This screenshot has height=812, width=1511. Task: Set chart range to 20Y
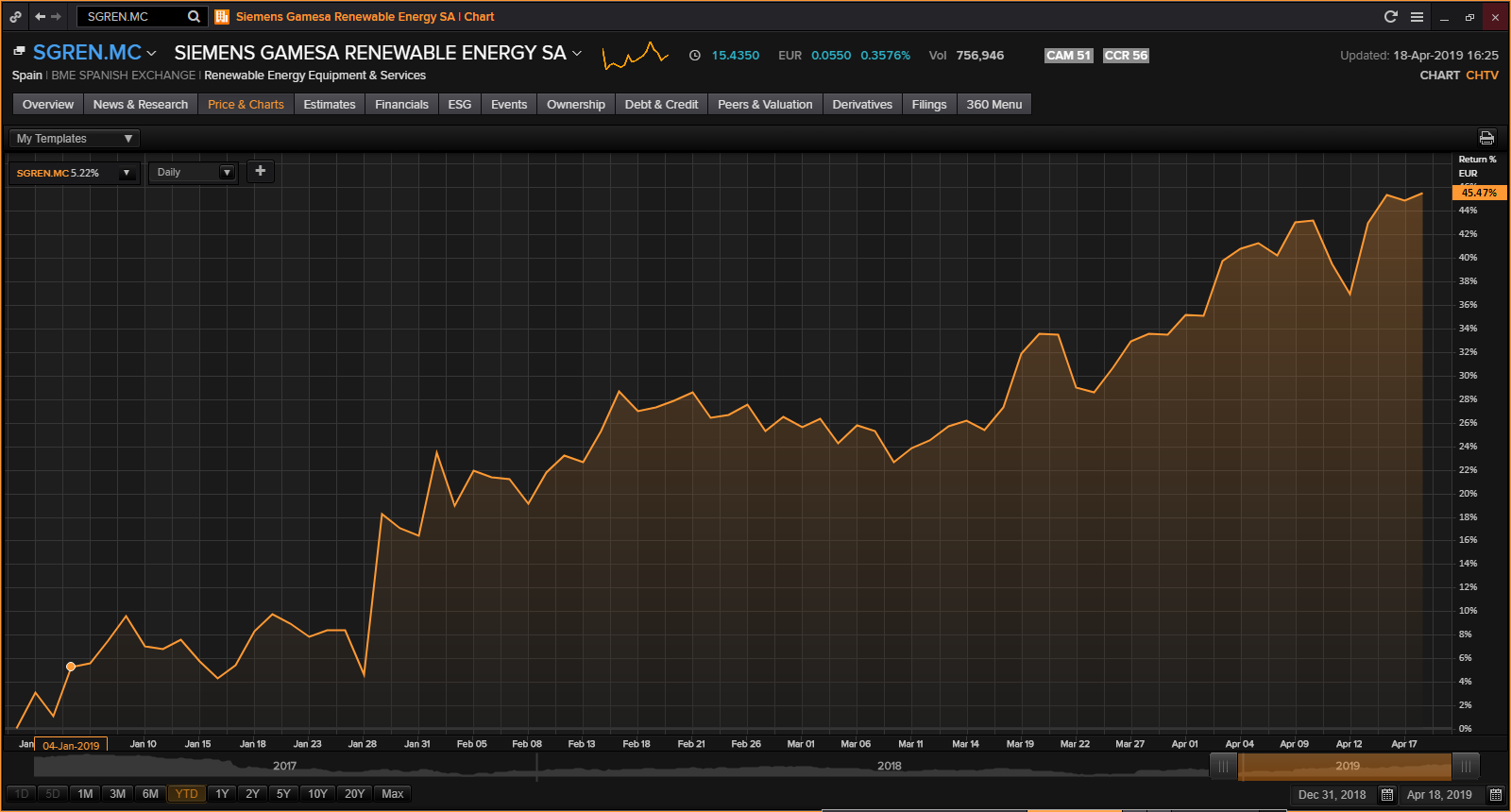[354, 794]
